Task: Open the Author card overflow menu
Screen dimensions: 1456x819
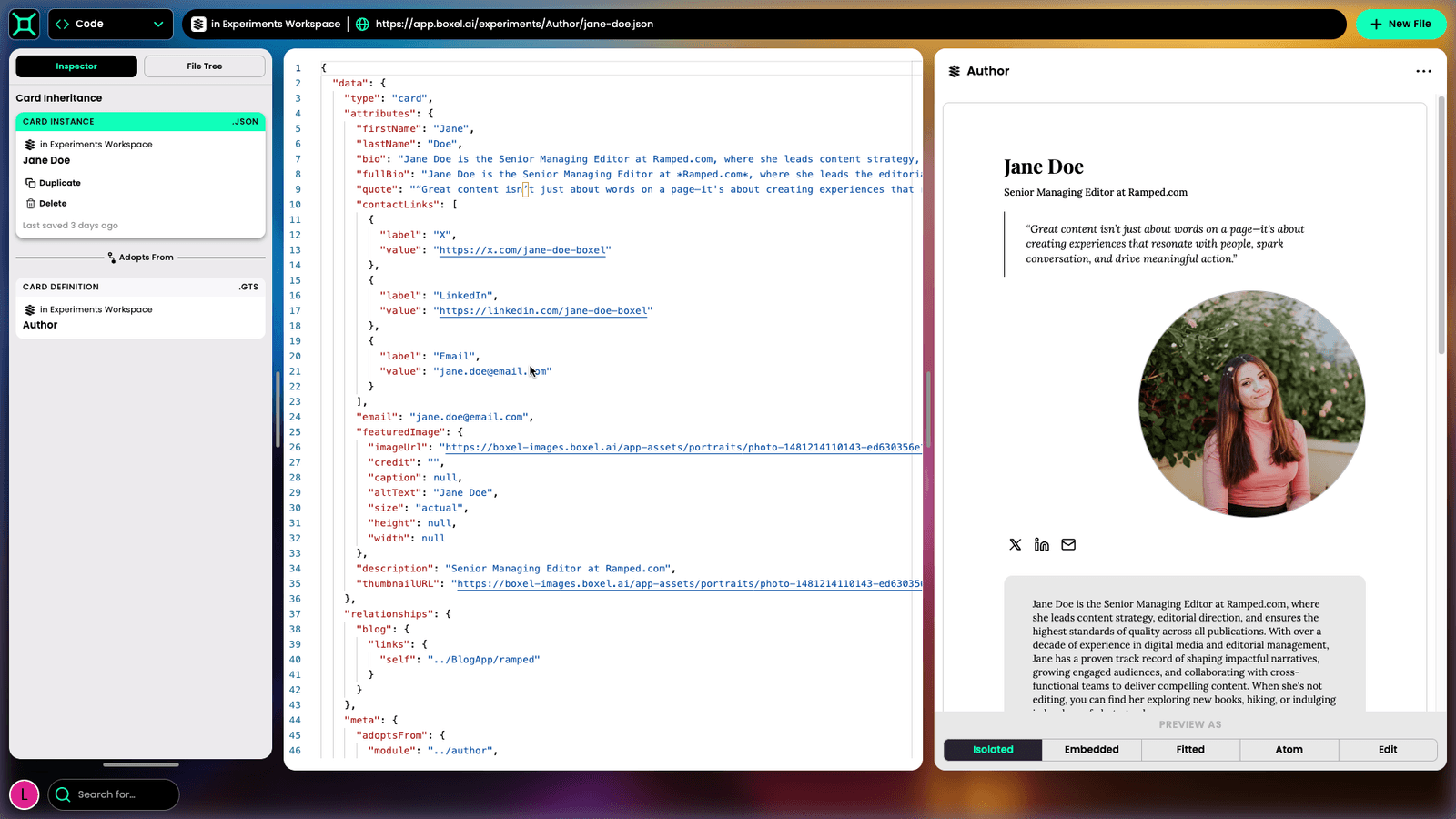Action: tap(1423, 71)
